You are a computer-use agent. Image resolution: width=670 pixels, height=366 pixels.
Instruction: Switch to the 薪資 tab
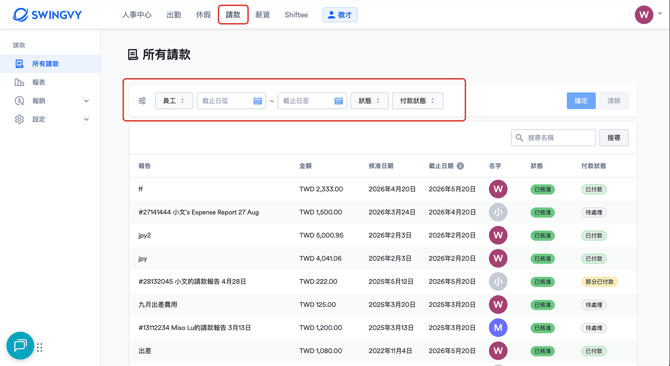click(x=262, y=15)
